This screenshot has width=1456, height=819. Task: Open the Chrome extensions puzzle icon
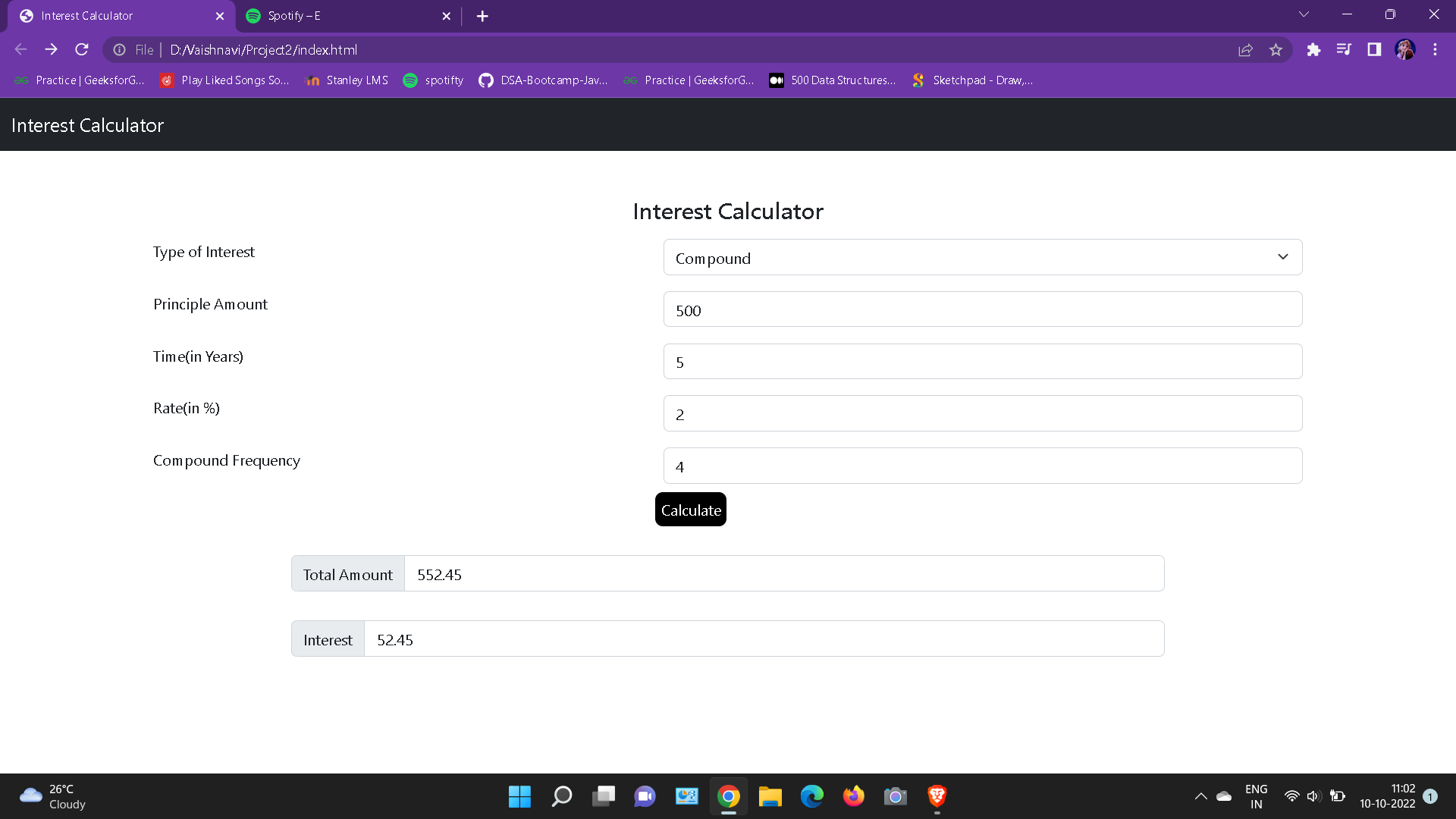coord(1313,50)
